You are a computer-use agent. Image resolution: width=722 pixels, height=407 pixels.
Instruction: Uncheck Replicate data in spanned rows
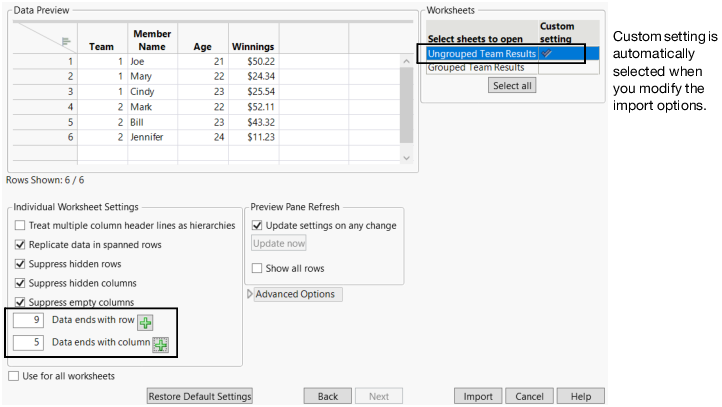coord(20,245)
